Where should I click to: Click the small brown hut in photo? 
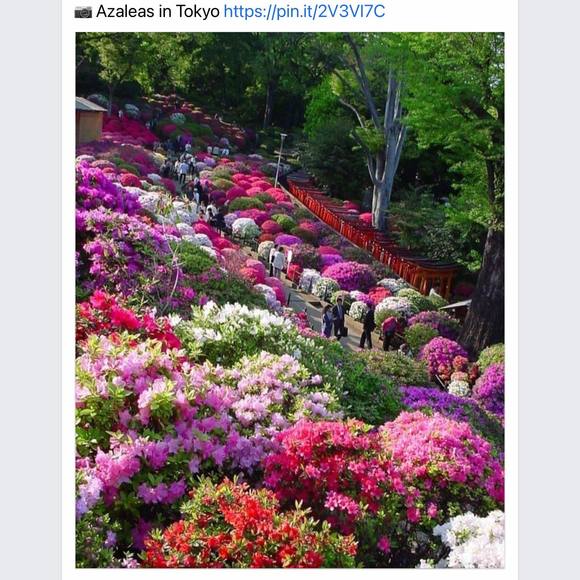90,119
